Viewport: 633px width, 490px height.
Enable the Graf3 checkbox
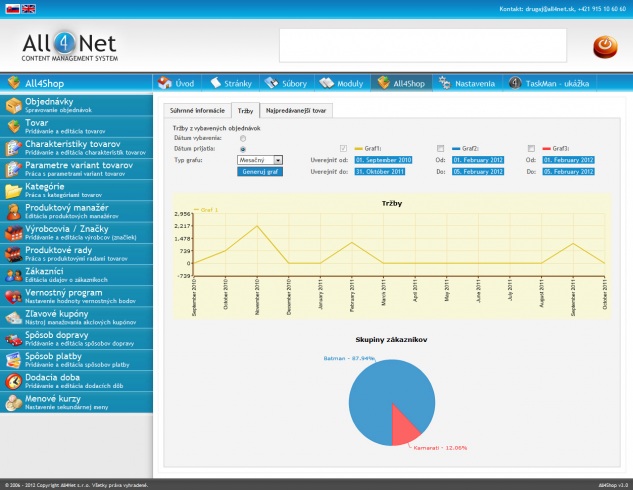tap(531, 148)
